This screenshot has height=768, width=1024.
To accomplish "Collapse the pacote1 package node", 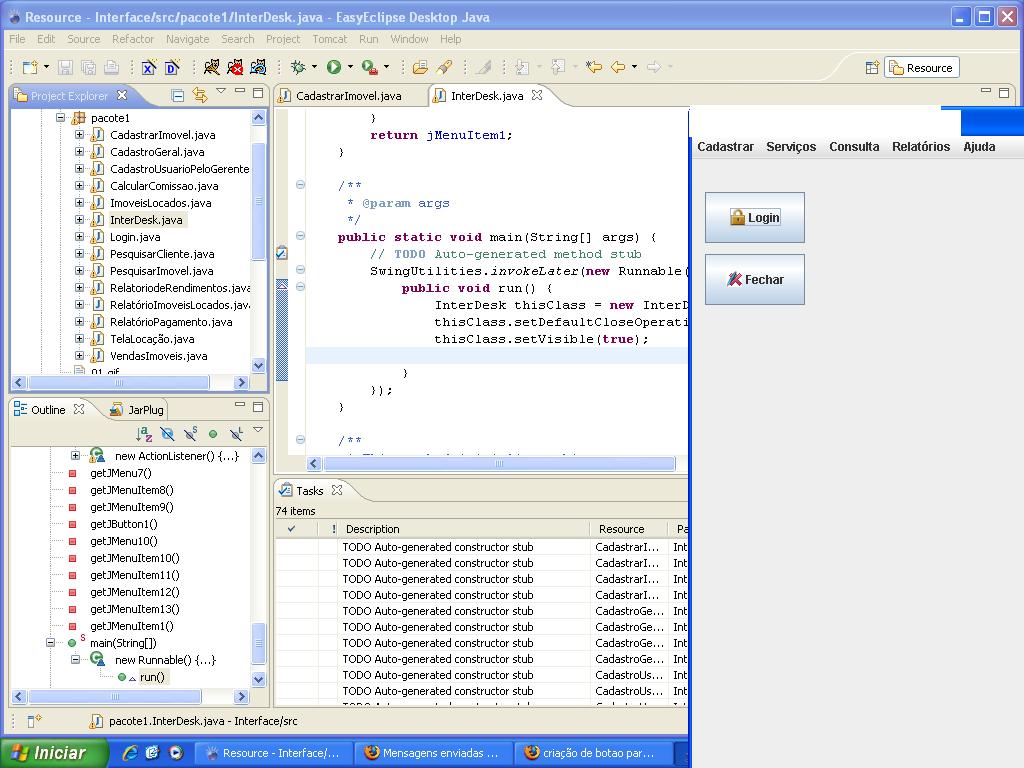I will [60, 118].
